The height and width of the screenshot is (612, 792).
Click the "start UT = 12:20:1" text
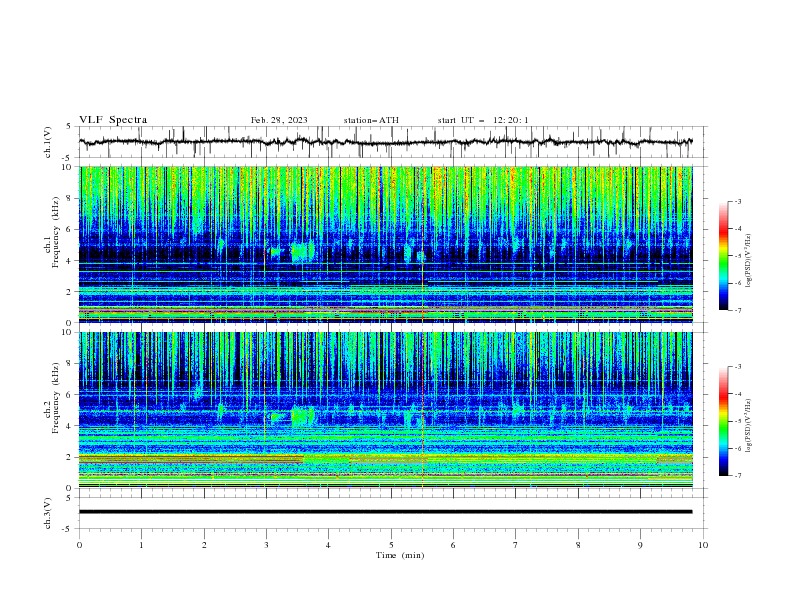483,120
